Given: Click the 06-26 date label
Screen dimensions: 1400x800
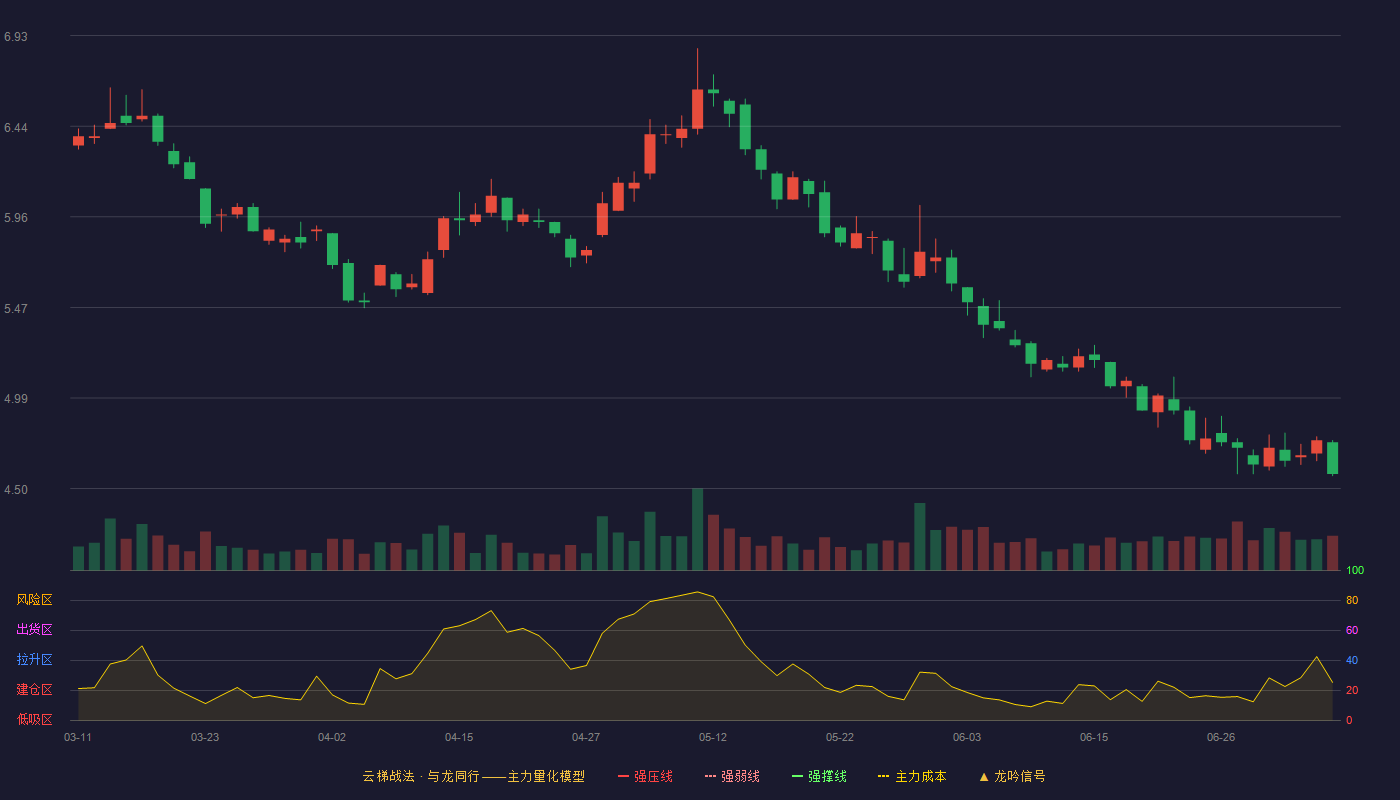Looking at the screenshot, I should [x=1221, y=737].
